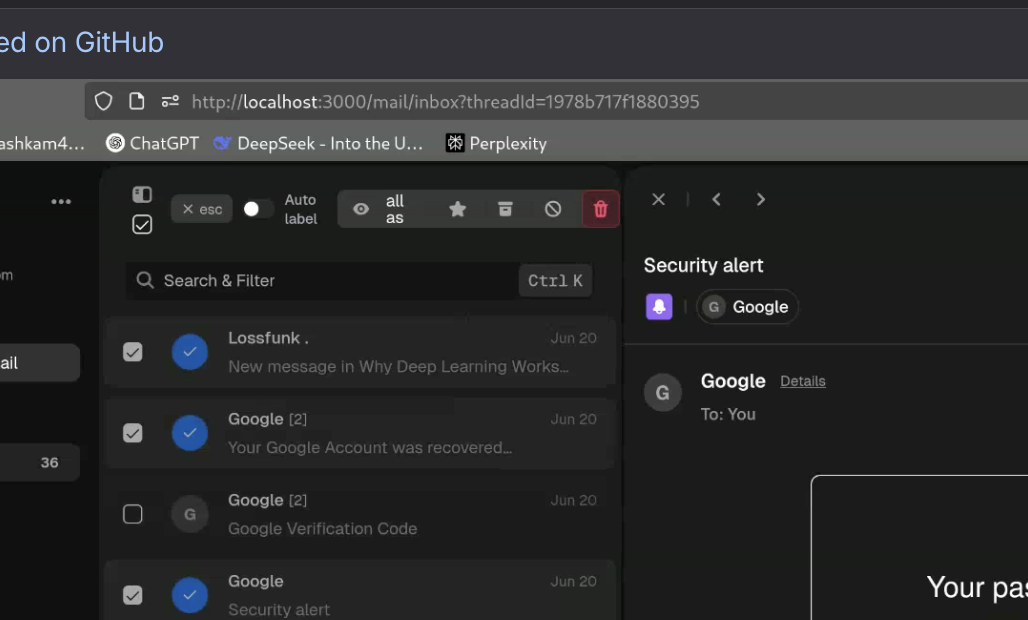
Task: Toggle the sidebar panel icon
Action: [x=142, y=194]
